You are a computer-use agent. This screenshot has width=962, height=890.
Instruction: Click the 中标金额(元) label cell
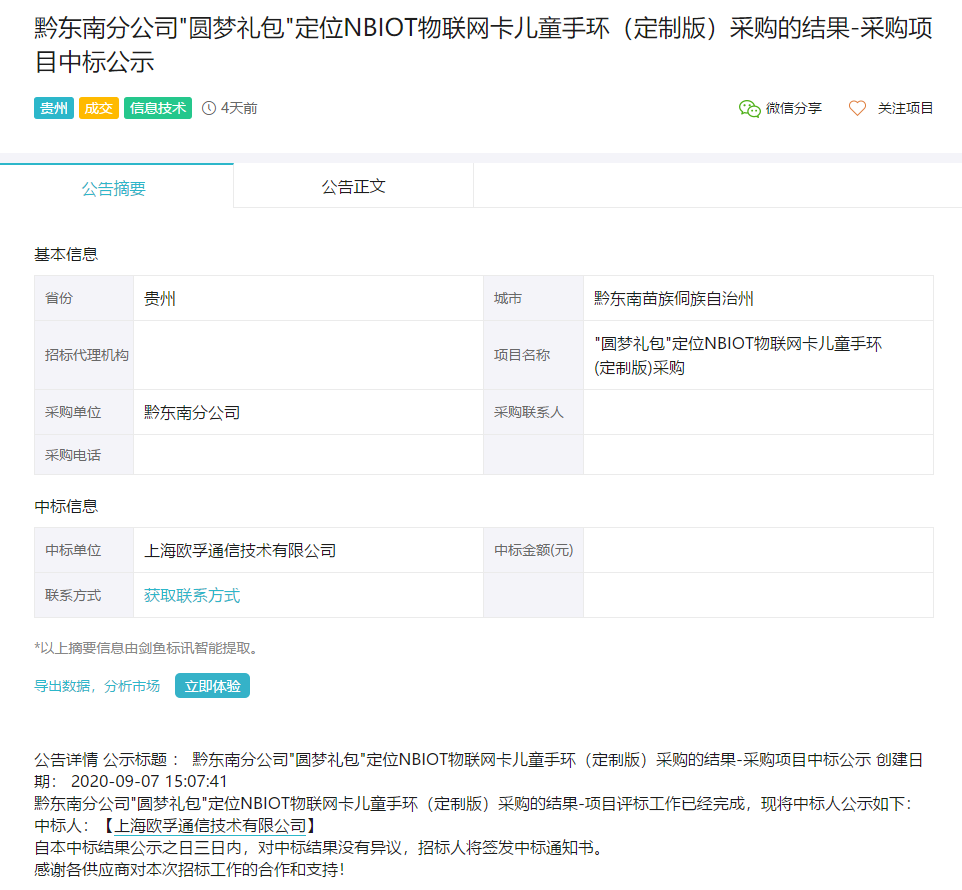coord(533,550)
